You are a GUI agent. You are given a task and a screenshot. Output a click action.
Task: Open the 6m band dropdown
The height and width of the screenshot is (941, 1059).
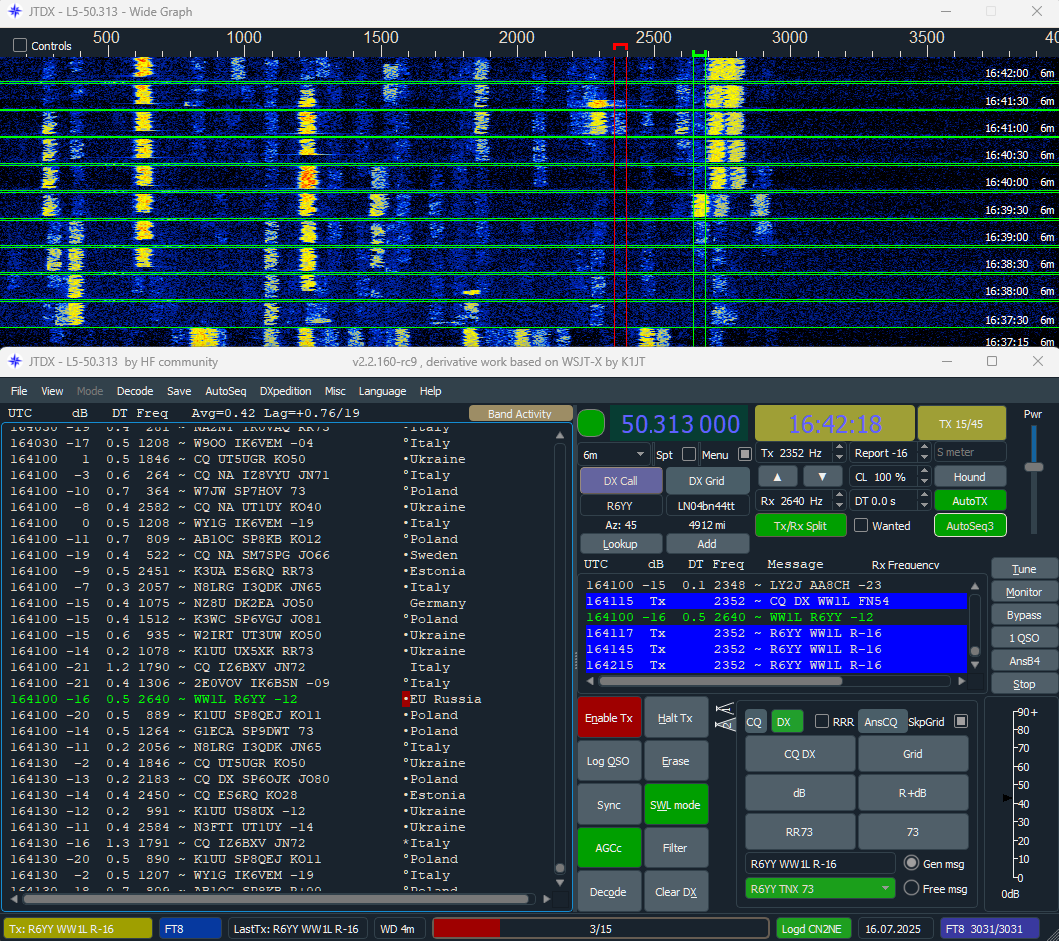(614, 455)
